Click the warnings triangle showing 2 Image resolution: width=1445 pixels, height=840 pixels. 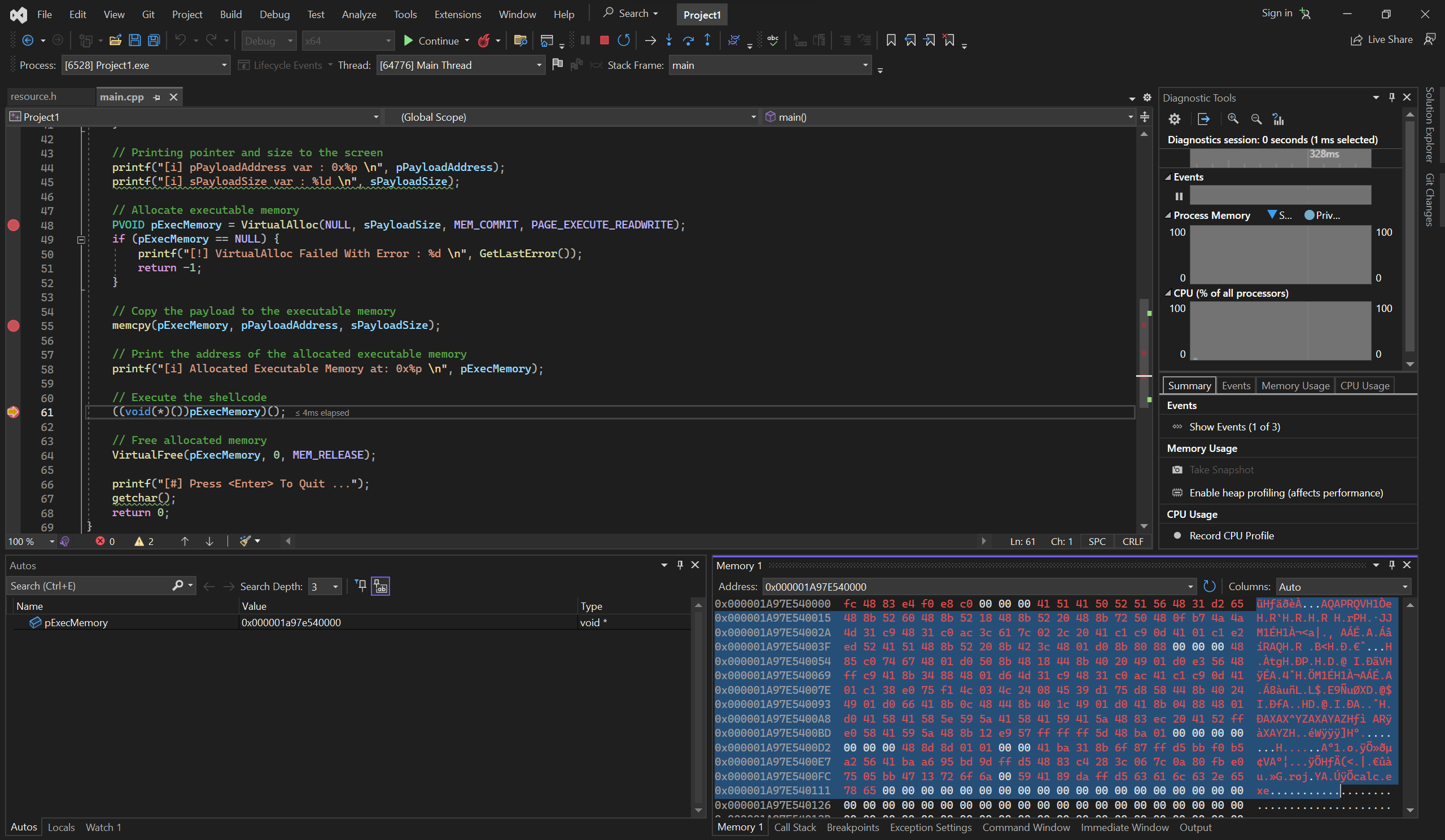point(139,541)
